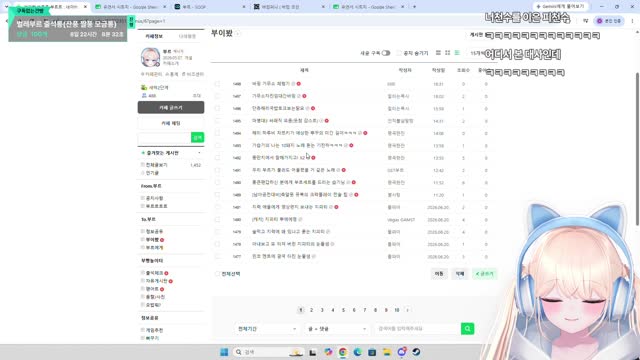Open 카페관리 gear link under profile
640x360 pixels.
(x=151, y=74)
